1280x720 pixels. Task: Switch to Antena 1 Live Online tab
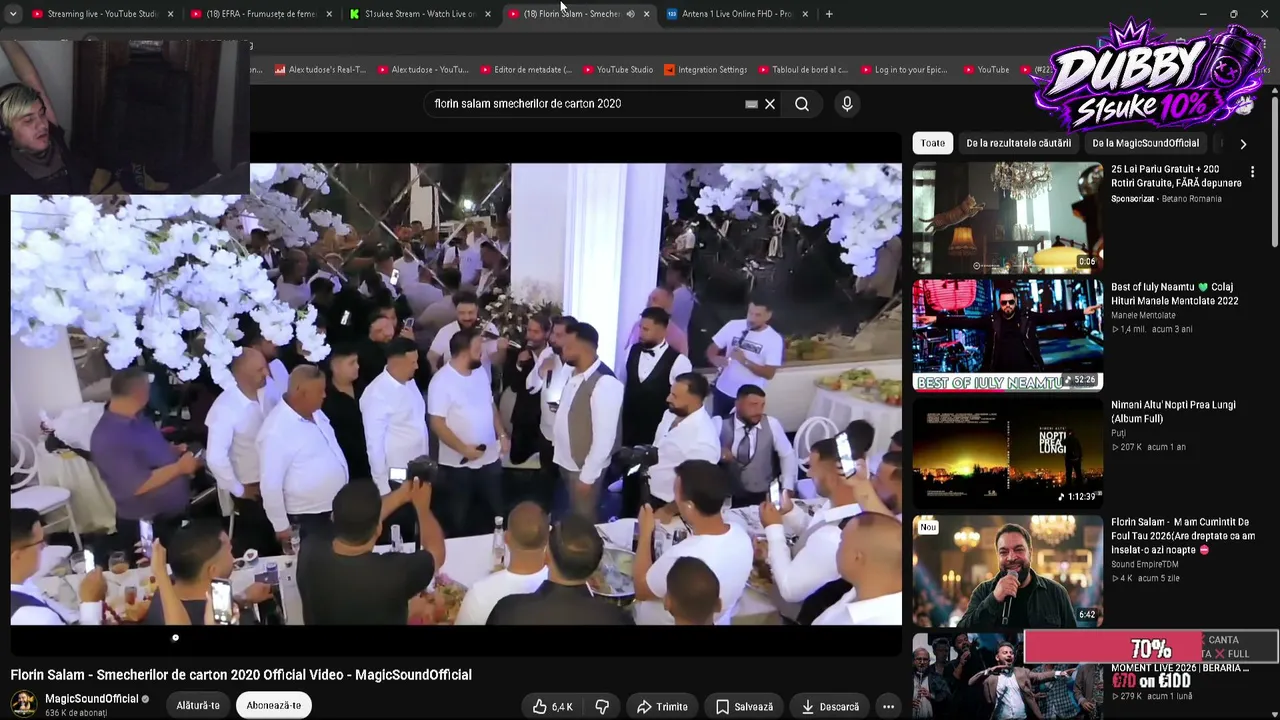(x=736, y=14)
